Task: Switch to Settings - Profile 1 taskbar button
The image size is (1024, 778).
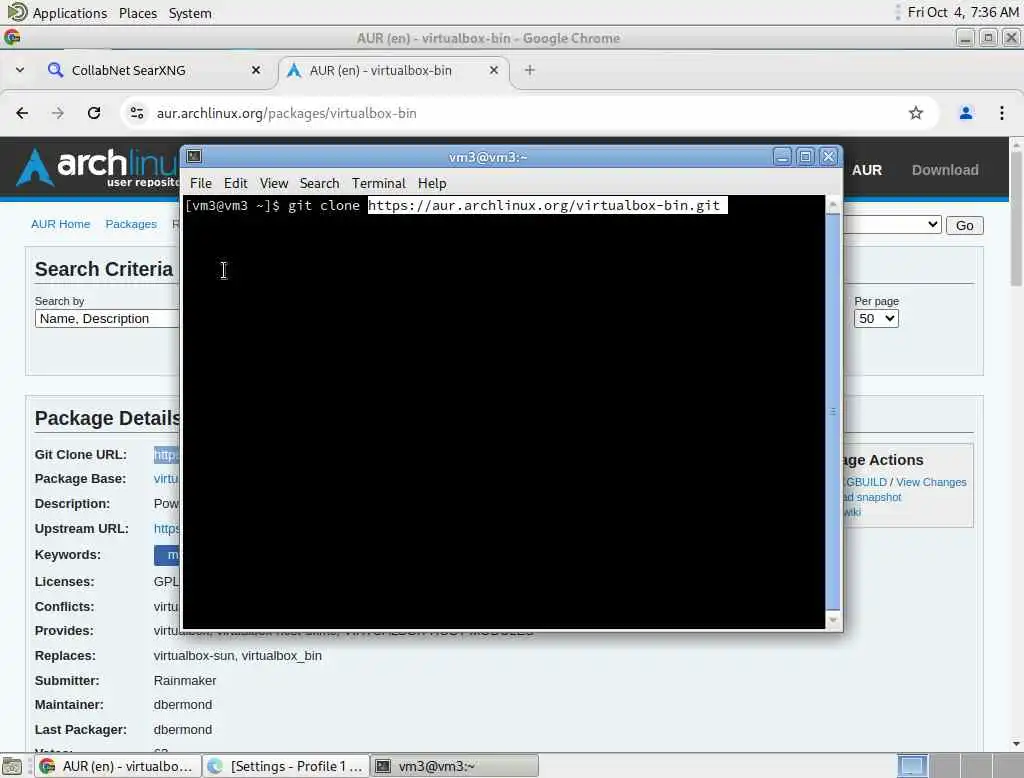Action: pos(286,766)
